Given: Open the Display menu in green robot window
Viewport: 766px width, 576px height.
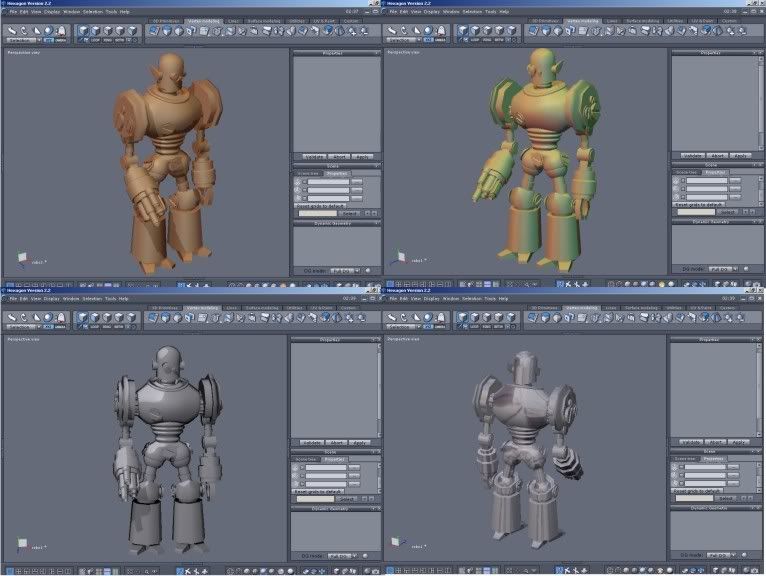Looking at the screenshot, I should tap(431, 11).
